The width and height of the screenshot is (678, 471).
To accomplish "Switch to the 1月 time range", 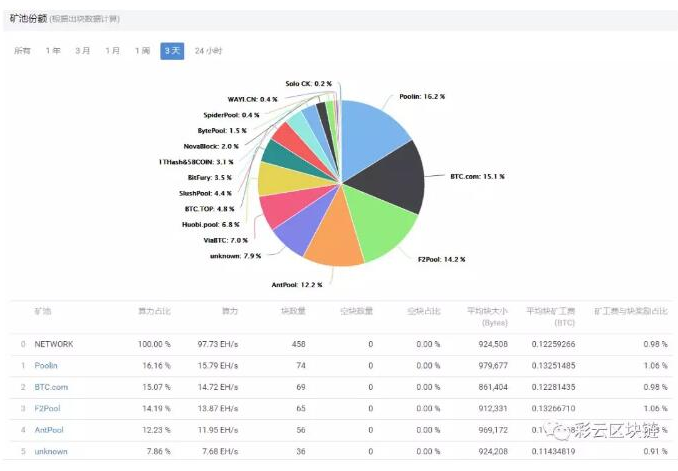I will 112,51.
